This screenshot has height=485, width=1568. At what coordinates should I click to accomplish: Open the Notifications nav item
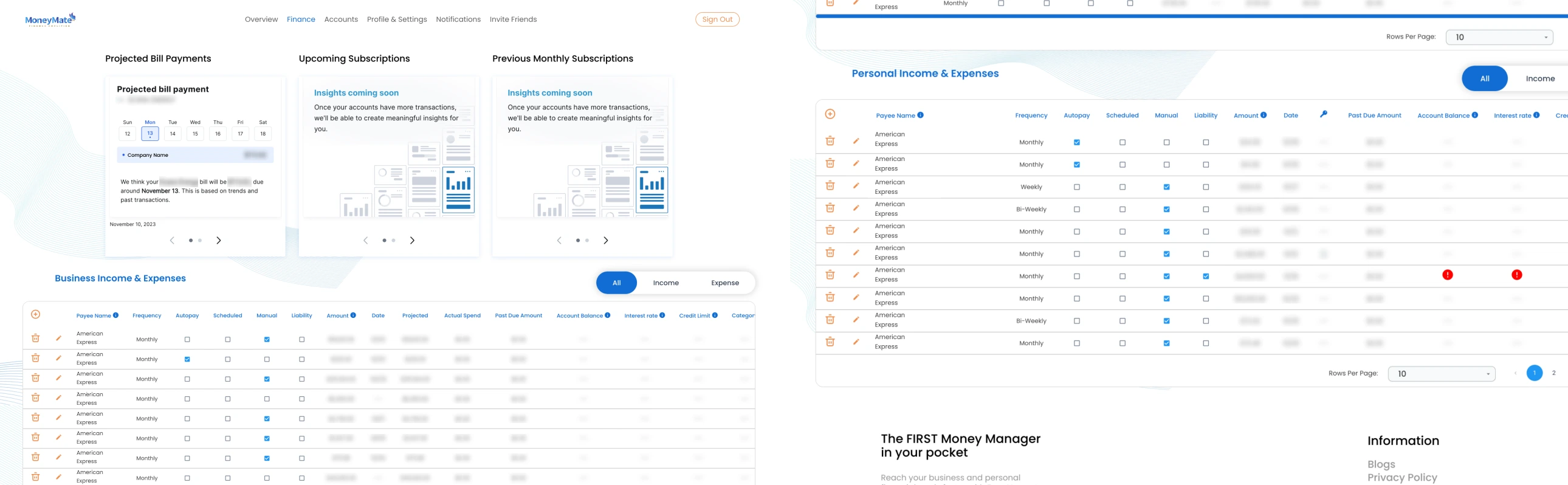click(x=458, y=19)
